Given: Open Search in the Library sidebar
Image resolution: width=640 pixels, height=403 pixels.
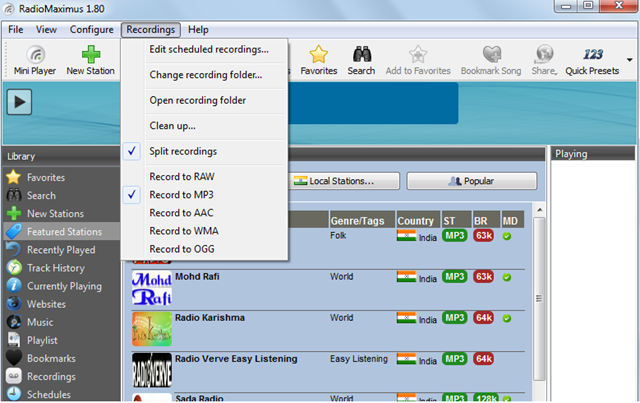Looking at the screenshot, I should tap(62, 196).
